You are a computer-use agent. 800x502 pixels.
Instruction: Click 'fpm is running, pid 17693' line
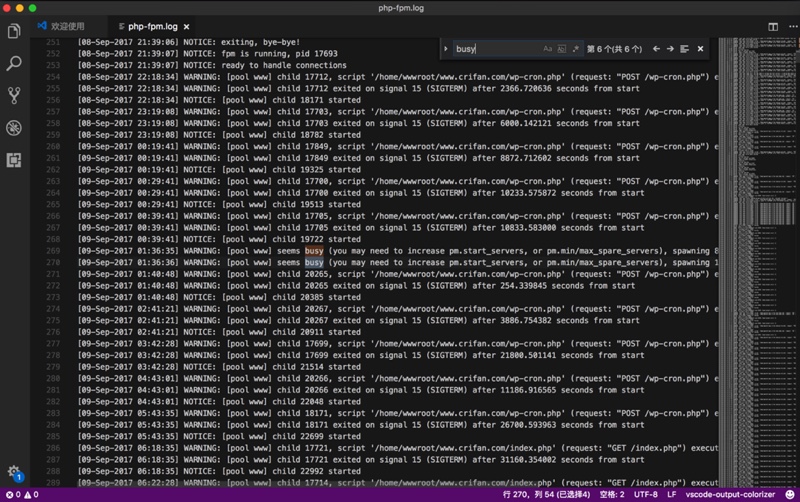279,54
